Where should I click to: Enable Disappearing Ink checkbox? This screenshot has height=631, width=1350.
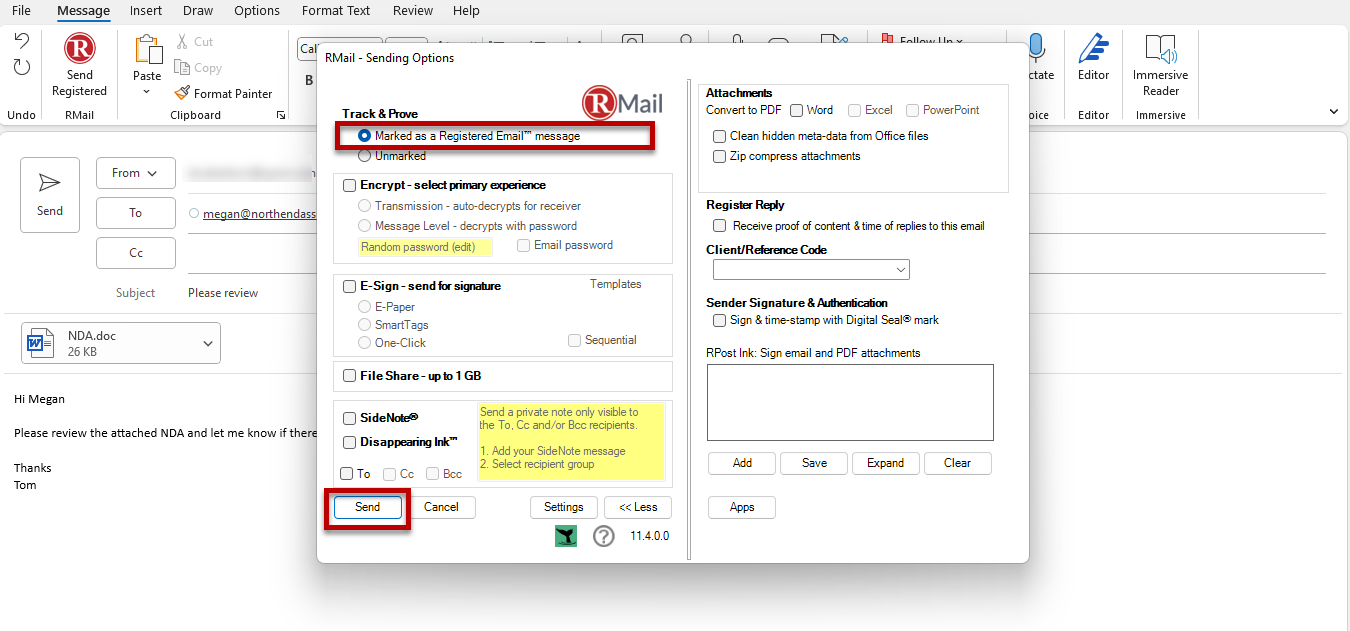tap(349, 442)
